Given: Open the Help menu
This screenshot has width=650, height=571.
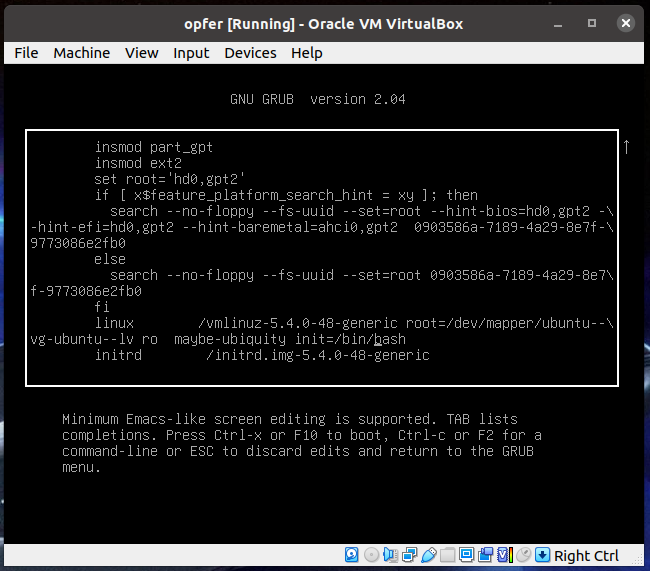Looking at the screenshot, I should tap(307, 53).
